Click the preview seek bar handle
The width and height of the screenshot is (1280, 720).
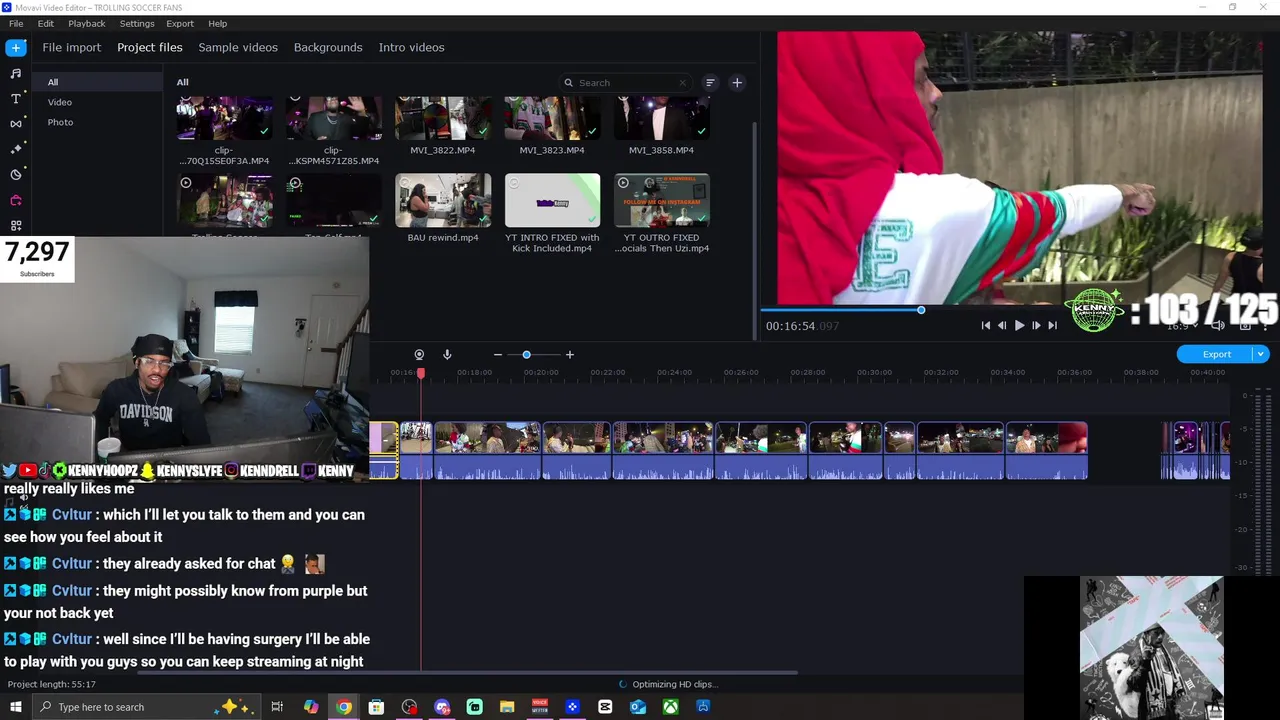(x=921, y=310)
